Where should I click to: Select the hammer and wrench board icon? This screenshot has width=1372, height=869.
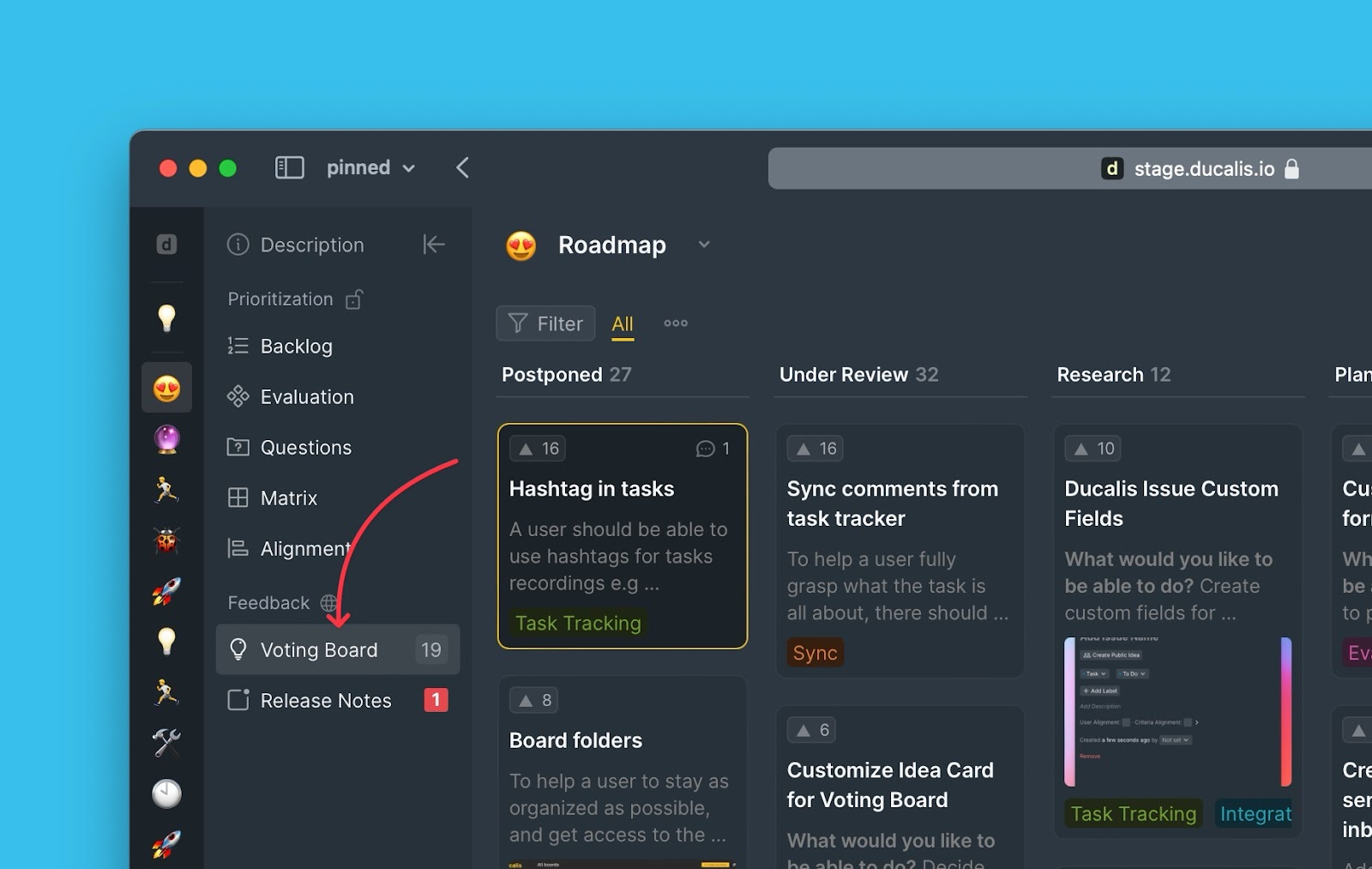[166, 742]
